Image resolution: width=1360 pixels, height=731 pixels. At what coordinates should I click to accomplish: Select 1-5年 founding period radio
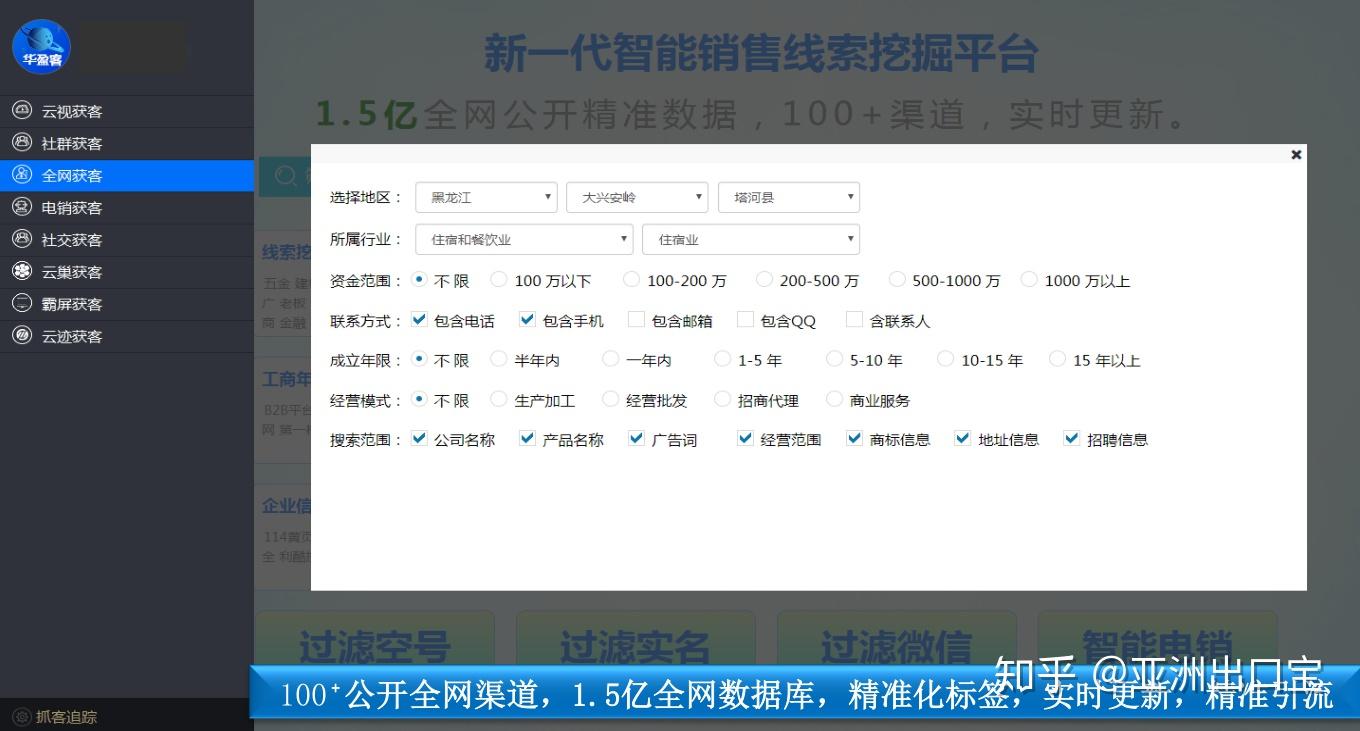click(722, 358)
